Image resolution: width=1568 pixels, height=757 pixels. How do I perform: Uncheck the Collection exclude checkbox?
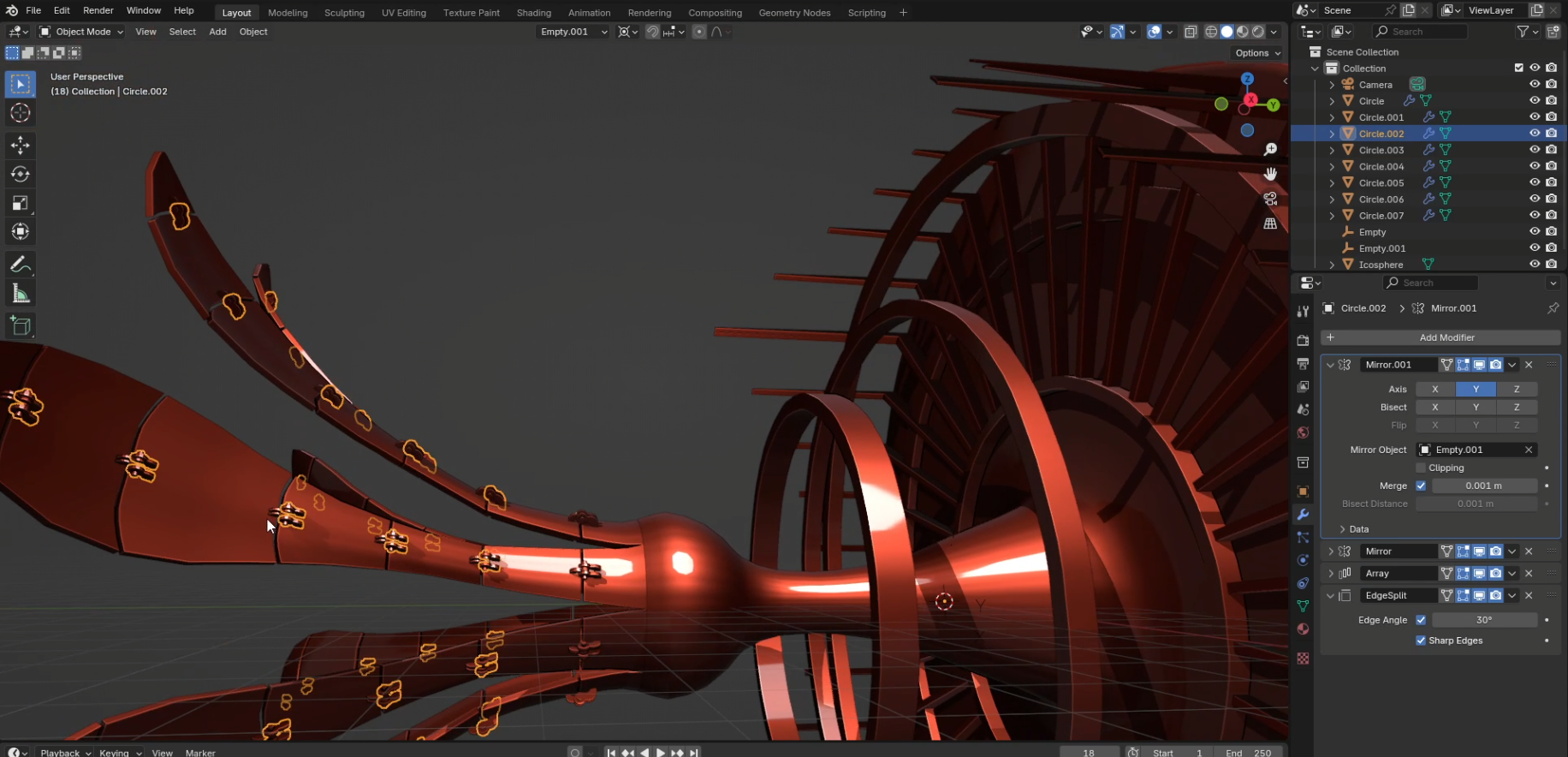[x=1518, y=68]
